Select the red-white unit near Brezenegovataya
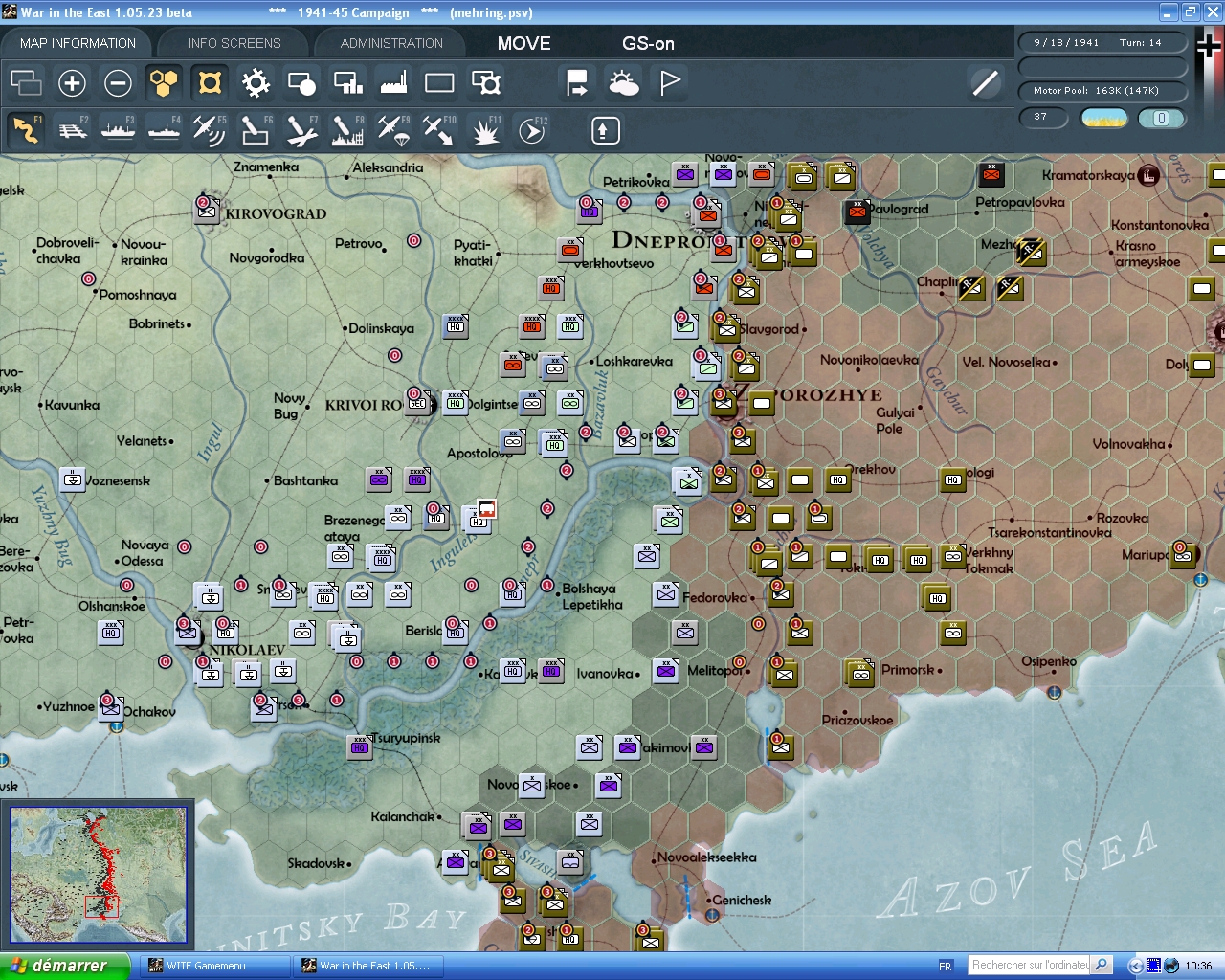 pos(487,508)
